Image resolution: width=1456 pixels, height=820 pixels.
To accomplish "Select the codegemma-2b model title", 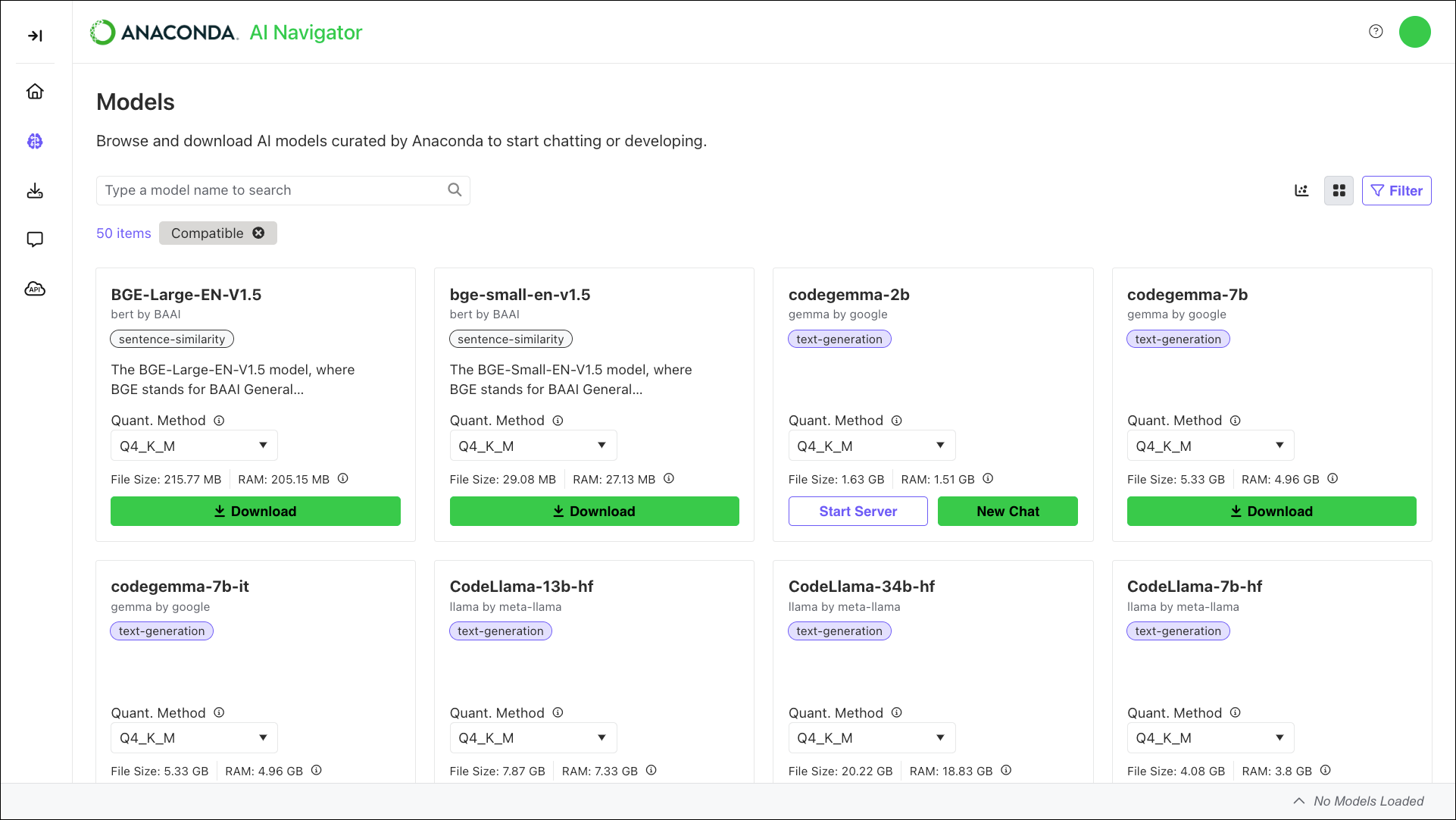I will [848, 294].
